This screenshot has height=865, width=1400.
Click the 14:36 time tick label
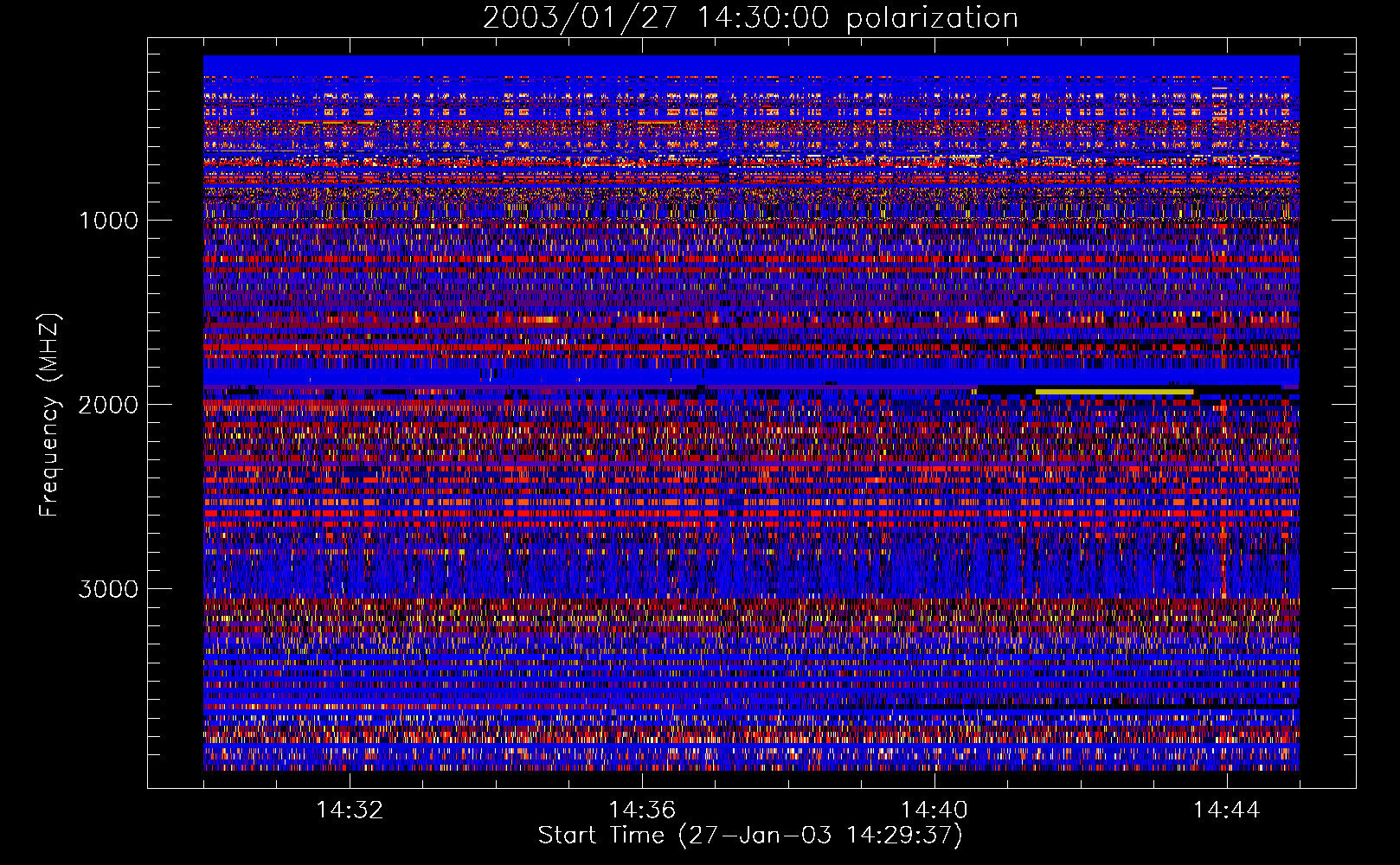pos(642,811)
